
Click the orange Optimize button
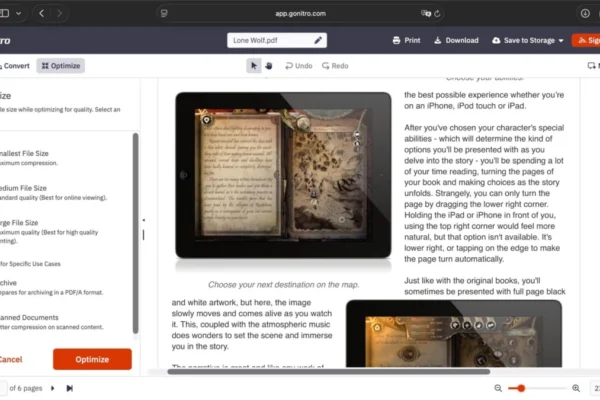pos(92,359)
